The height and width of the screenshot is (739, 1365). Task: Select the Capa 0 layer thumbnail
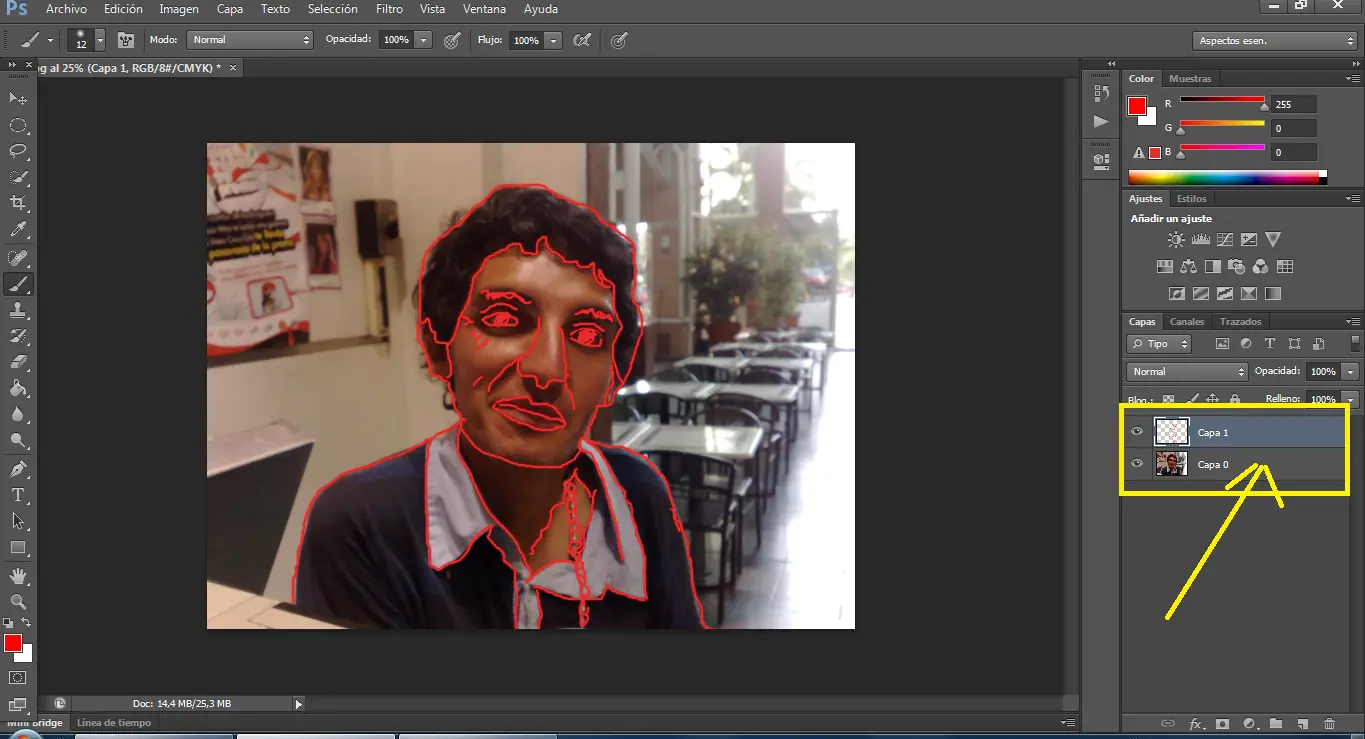pos(1171,463)
